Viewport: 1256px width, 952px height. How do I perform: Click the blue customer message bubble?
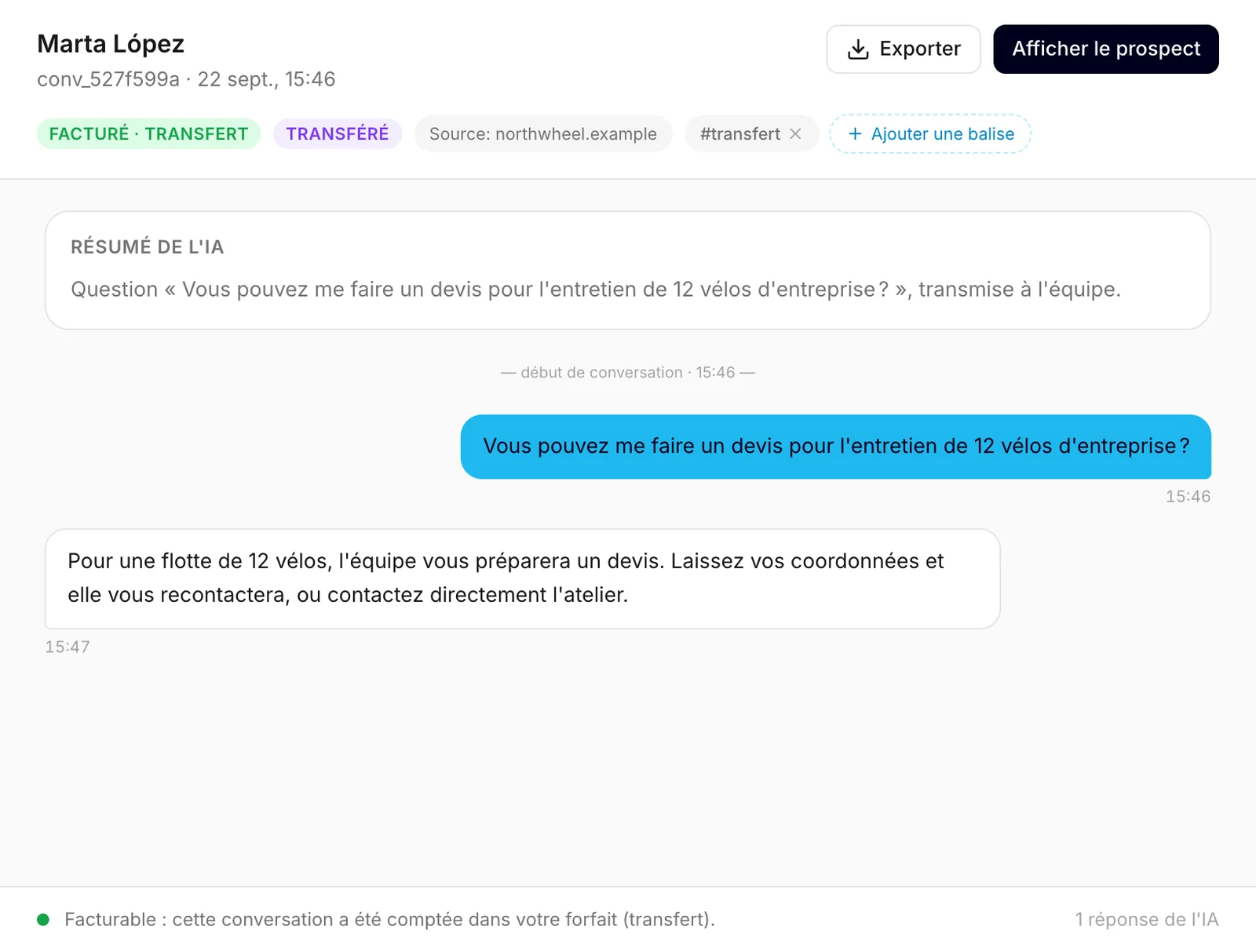point(835,447)
